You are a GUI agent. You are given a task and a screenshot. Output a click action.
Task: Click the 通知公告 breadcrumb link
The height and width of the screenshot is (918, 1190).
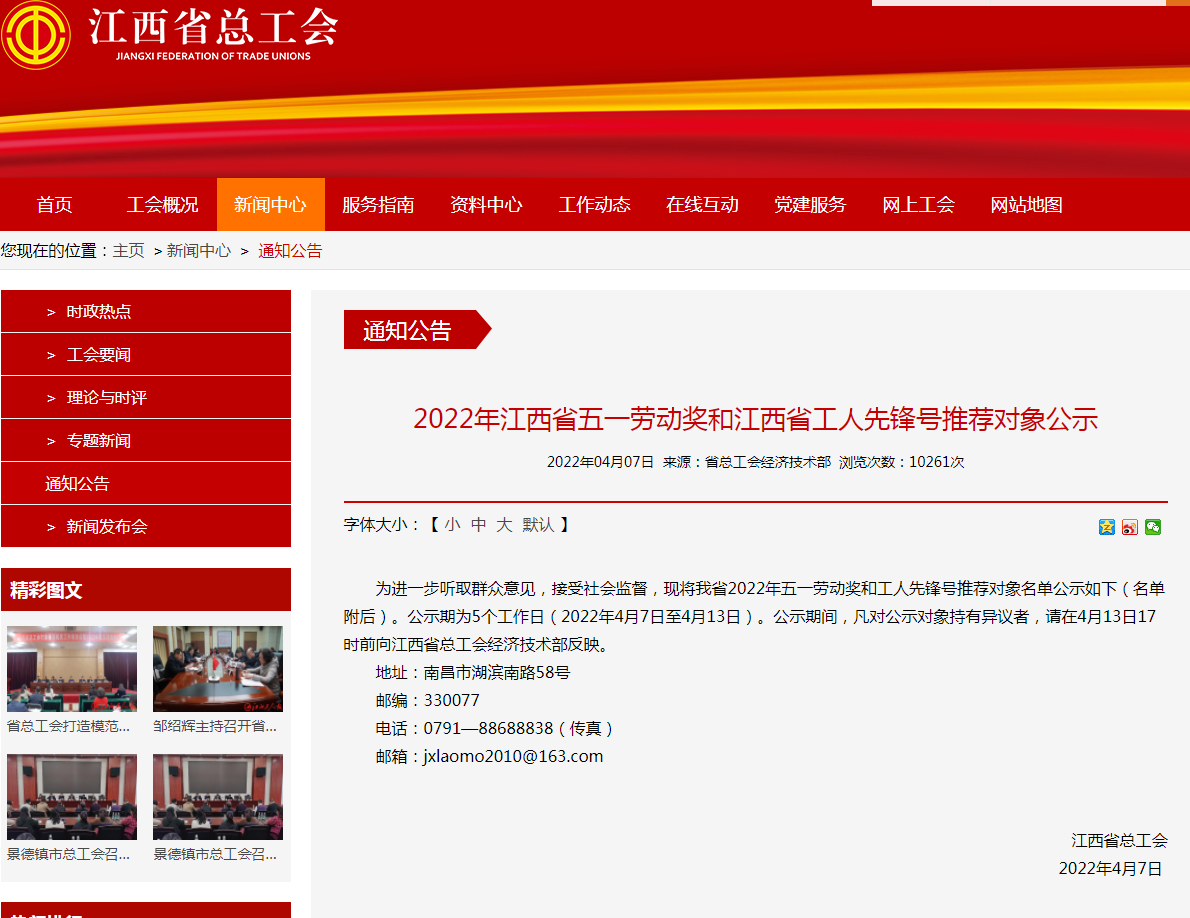pyautogui.click(x=290, y=251)
